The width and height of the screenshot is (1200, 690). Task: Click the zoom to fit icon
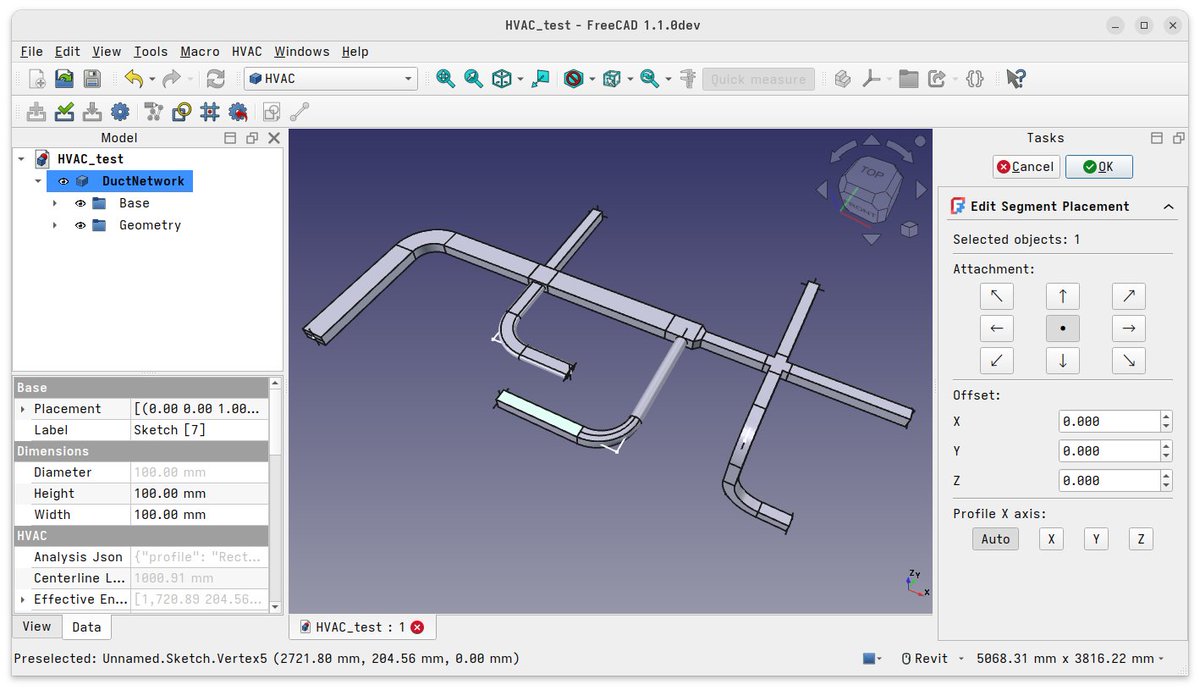click(x=445, y=78)
